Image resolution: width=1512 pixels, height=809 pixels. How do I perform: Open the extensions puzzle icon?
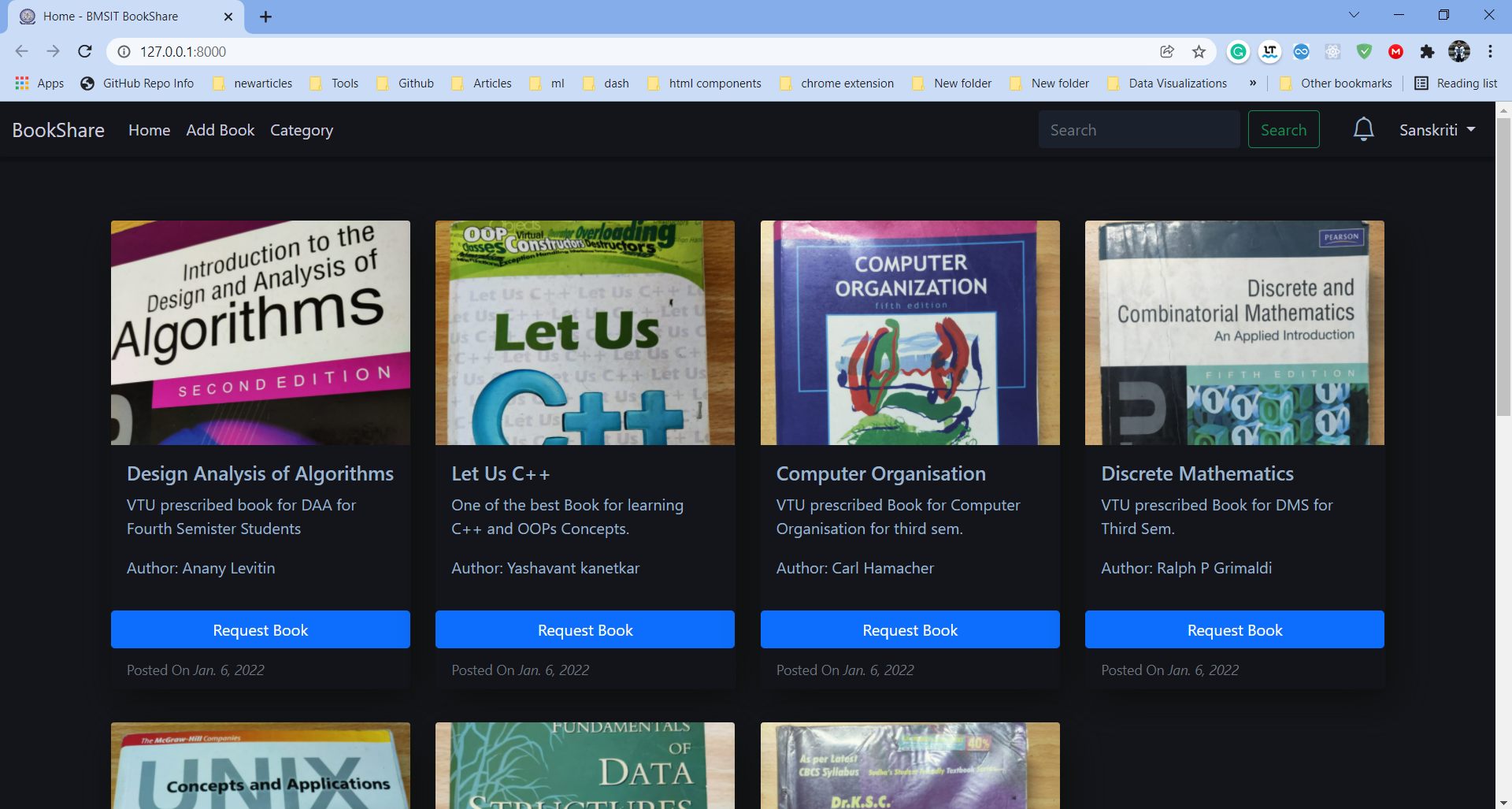point(1427,52)
